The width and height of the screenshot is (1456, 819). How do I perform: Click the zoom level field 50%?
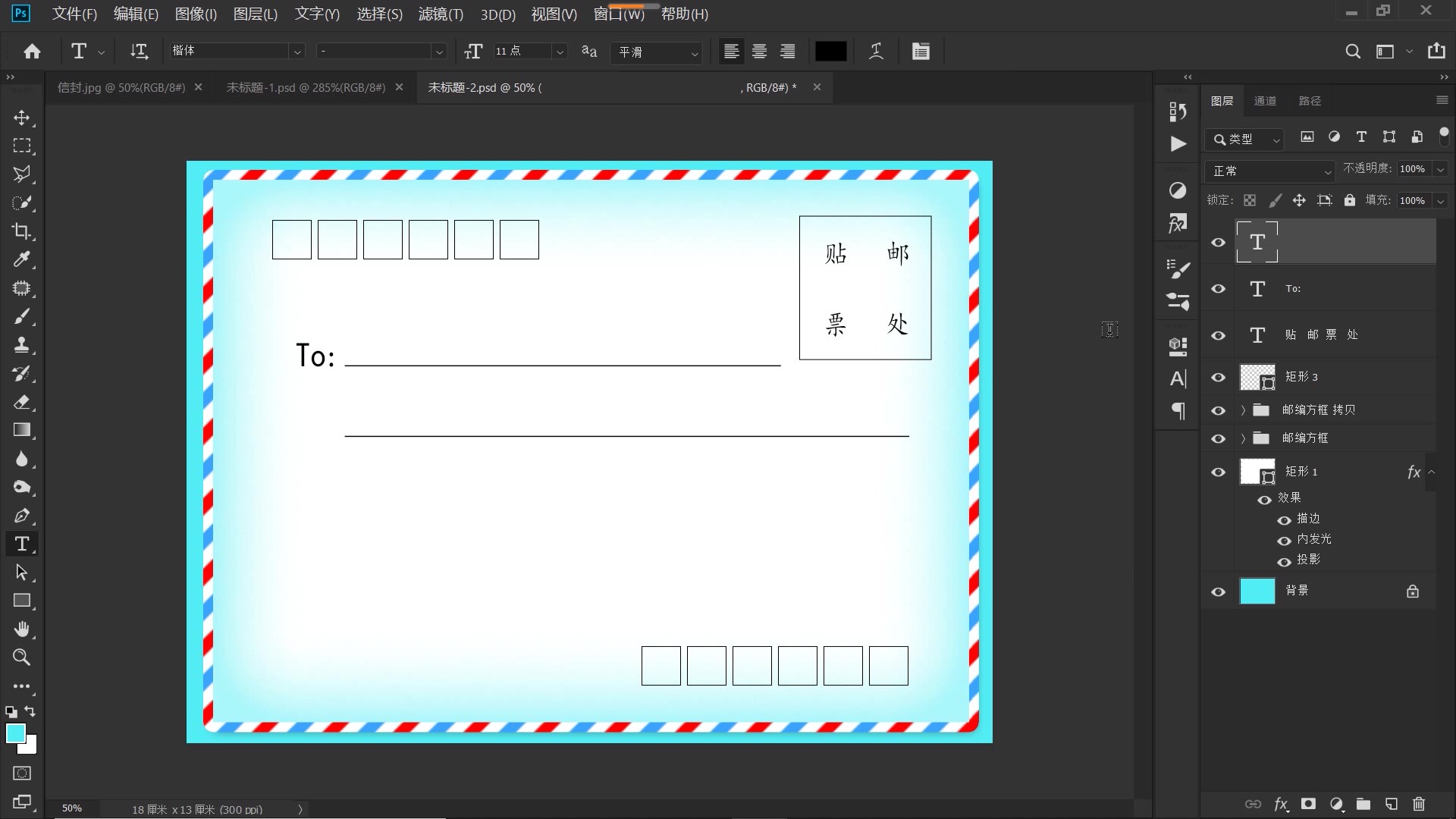[x=72, y=808]
